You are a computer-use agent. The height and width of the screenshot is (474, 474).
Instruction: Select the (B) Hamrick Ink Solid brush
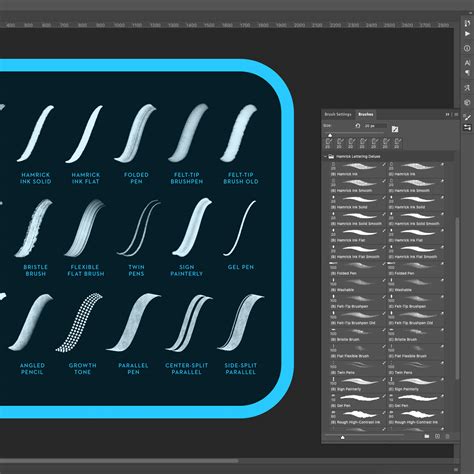pyautogui.click(x=358, y=202)
